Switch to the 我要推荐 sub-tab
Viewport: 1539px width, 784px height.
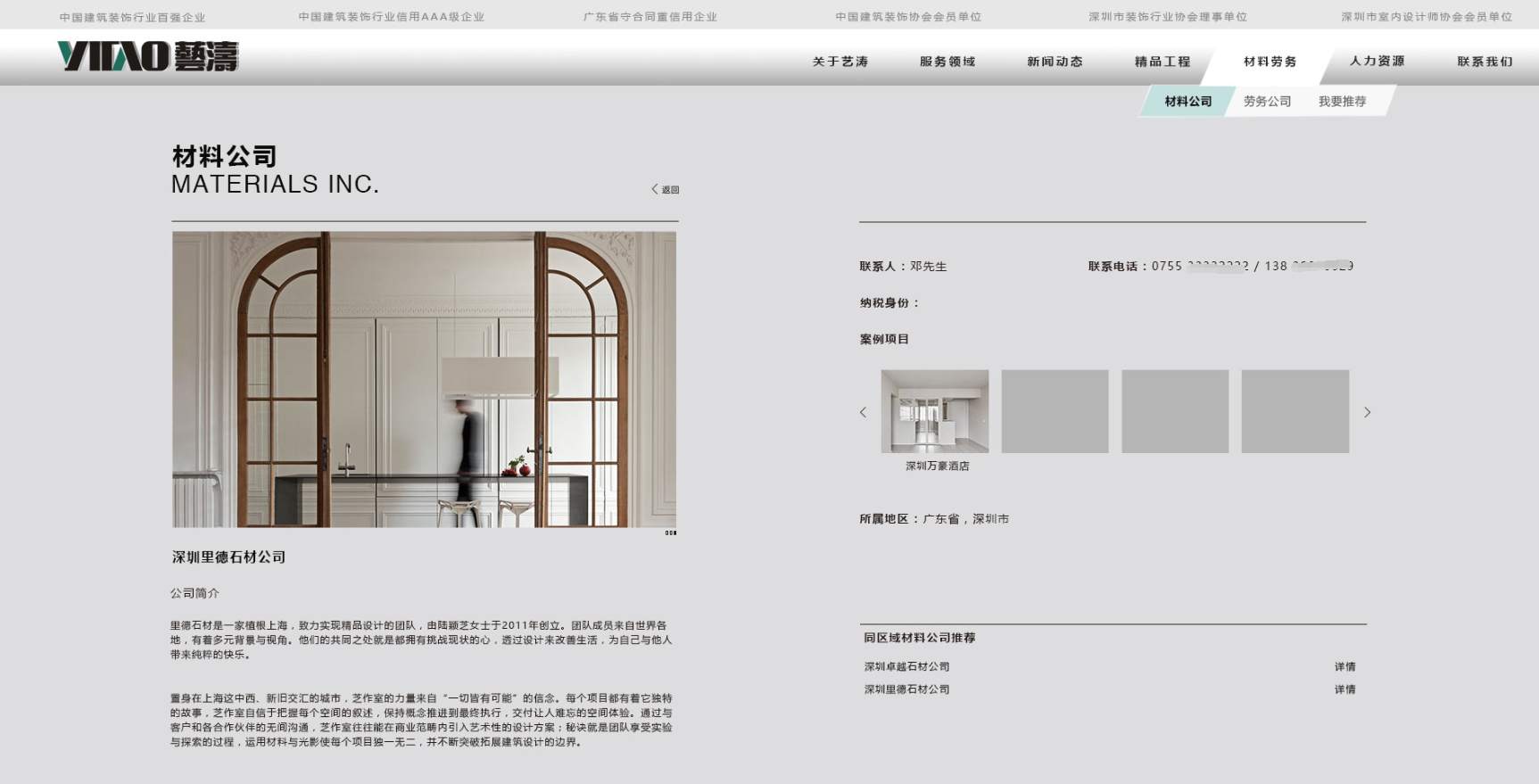pyautogui.click(x=1343, y=102)
